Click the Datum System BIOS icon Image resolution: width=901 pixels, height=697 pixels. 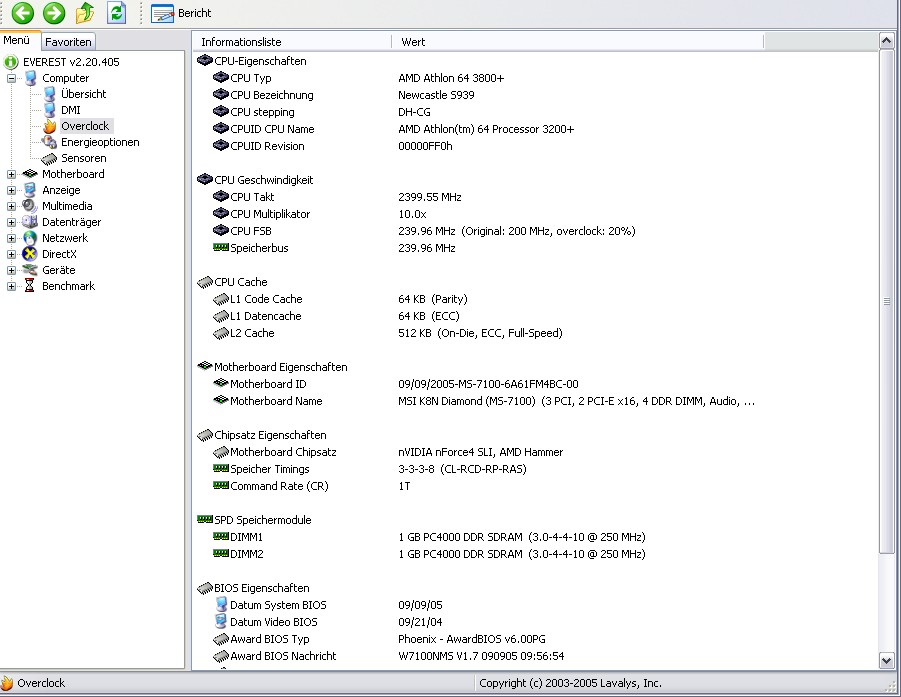(x=221, y=604)
